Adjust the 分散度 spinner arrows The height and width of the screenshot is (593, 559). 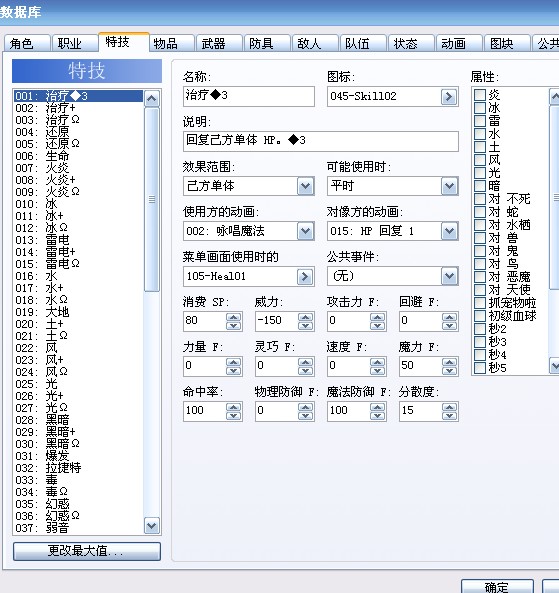click(449, 411)
